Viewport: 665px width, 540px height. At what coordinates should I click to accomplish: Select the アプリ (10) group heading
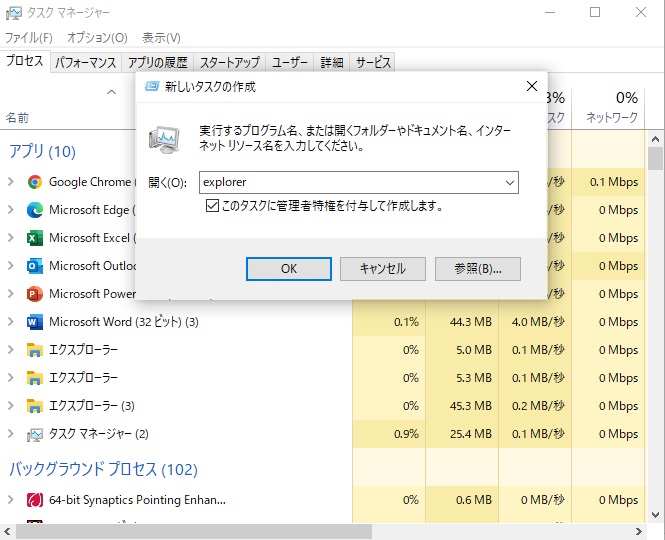coord(42,151)
